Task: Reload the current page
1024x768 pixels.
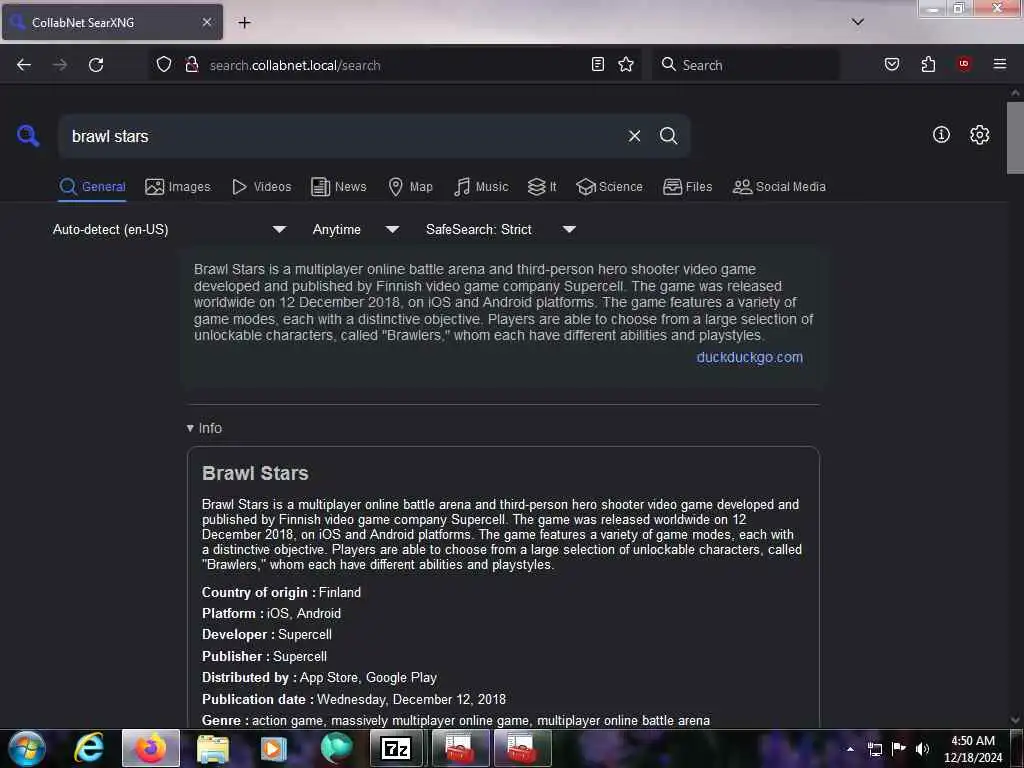Action: click(96, 65)
